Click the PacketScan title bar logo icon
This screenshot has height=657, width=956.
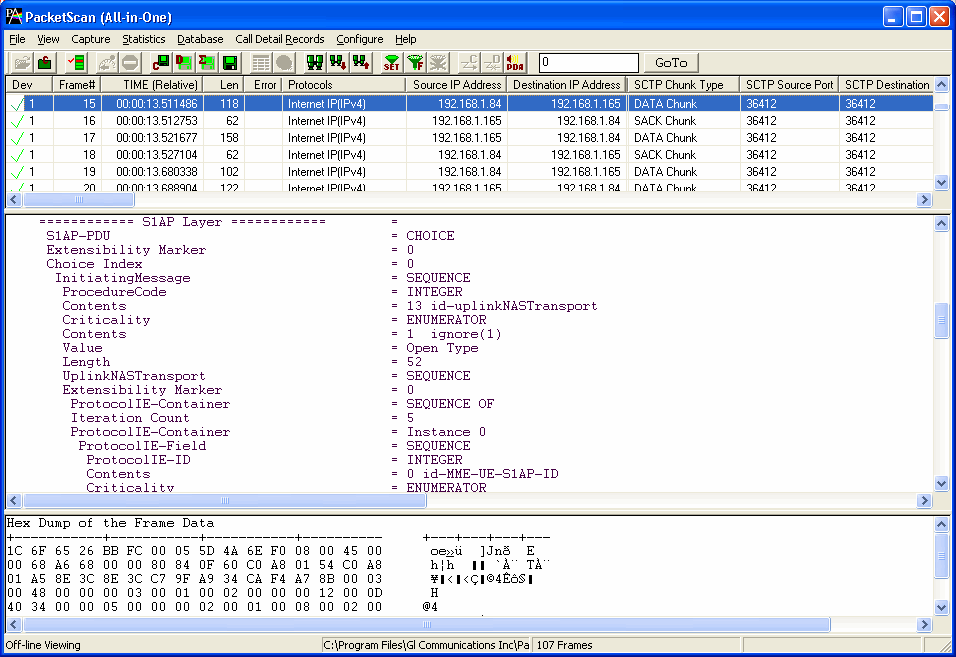[13, 16]
